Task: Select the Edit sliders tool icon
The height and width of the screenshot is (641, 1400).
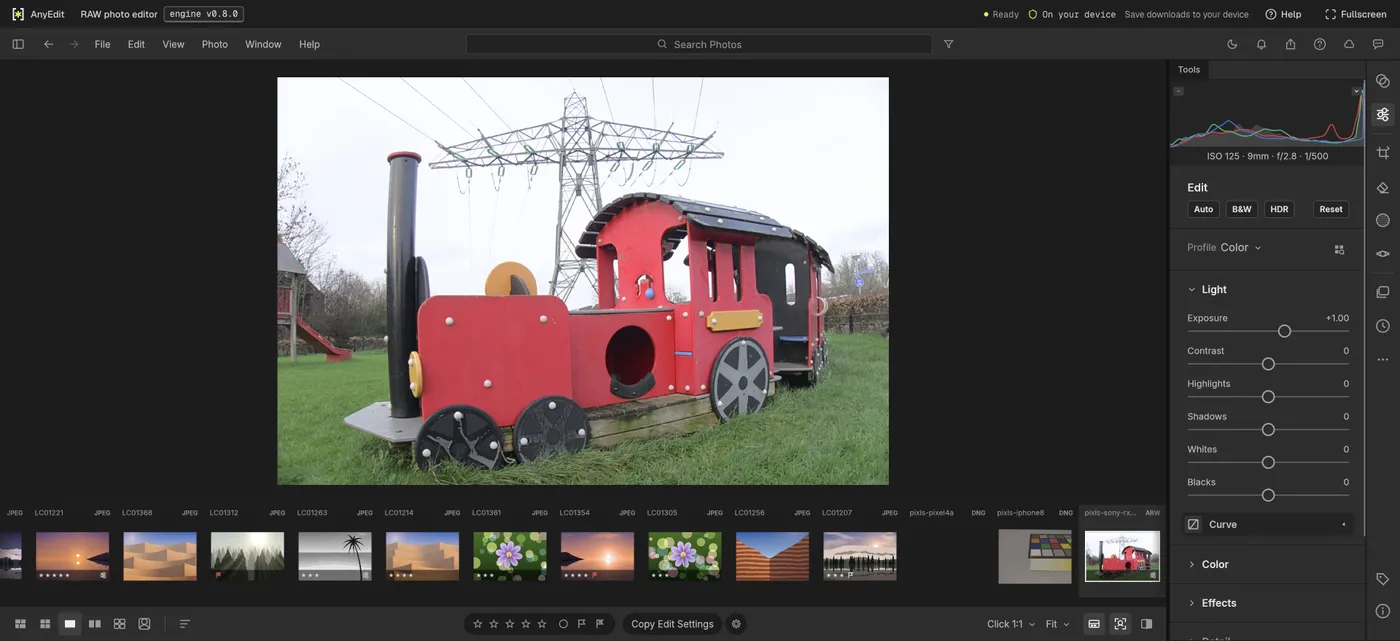Action: click(x=1382, y=115)
